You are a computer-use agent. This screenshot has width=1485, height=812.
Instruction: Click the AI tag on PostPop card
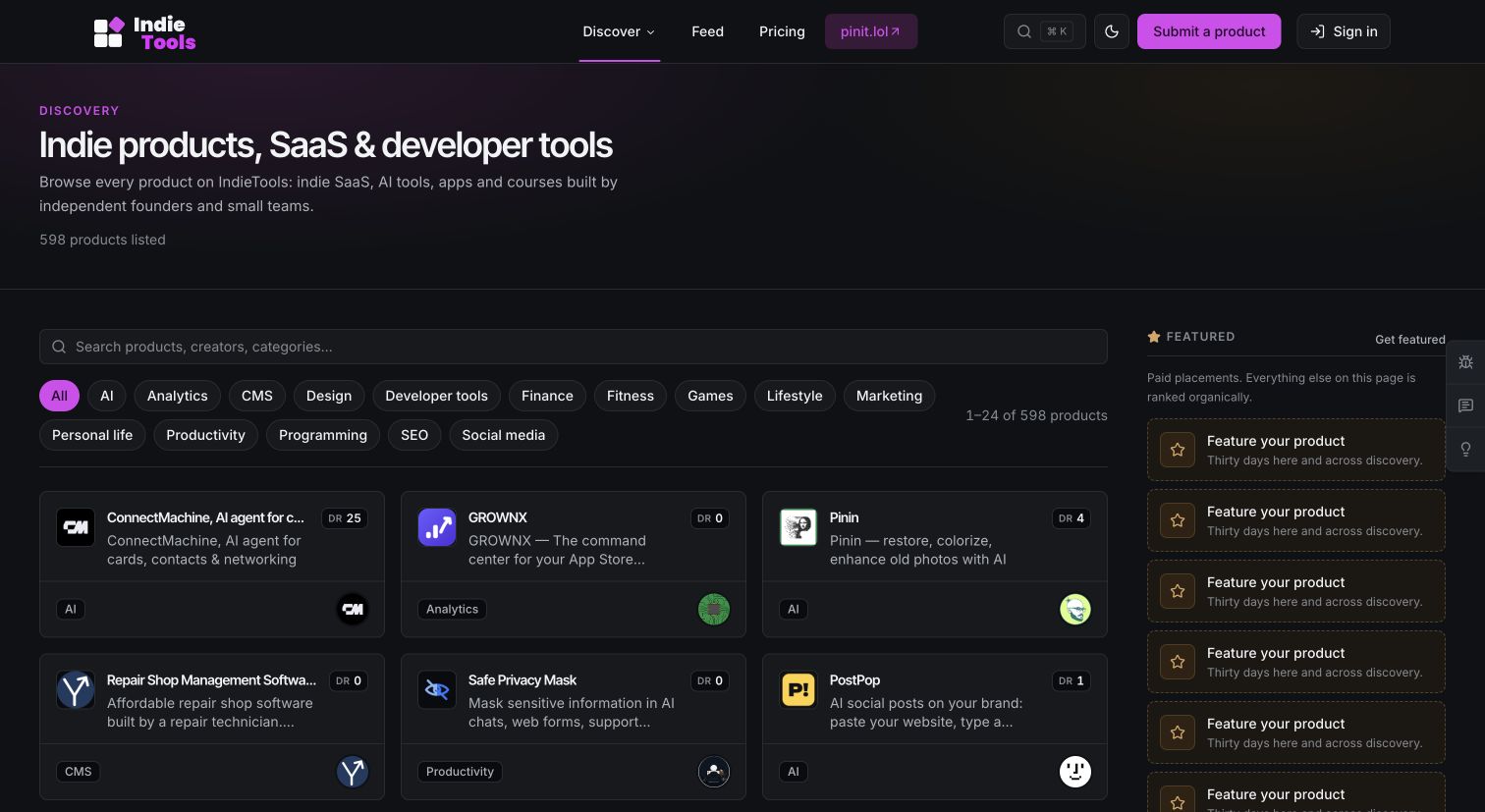point(794,772)
